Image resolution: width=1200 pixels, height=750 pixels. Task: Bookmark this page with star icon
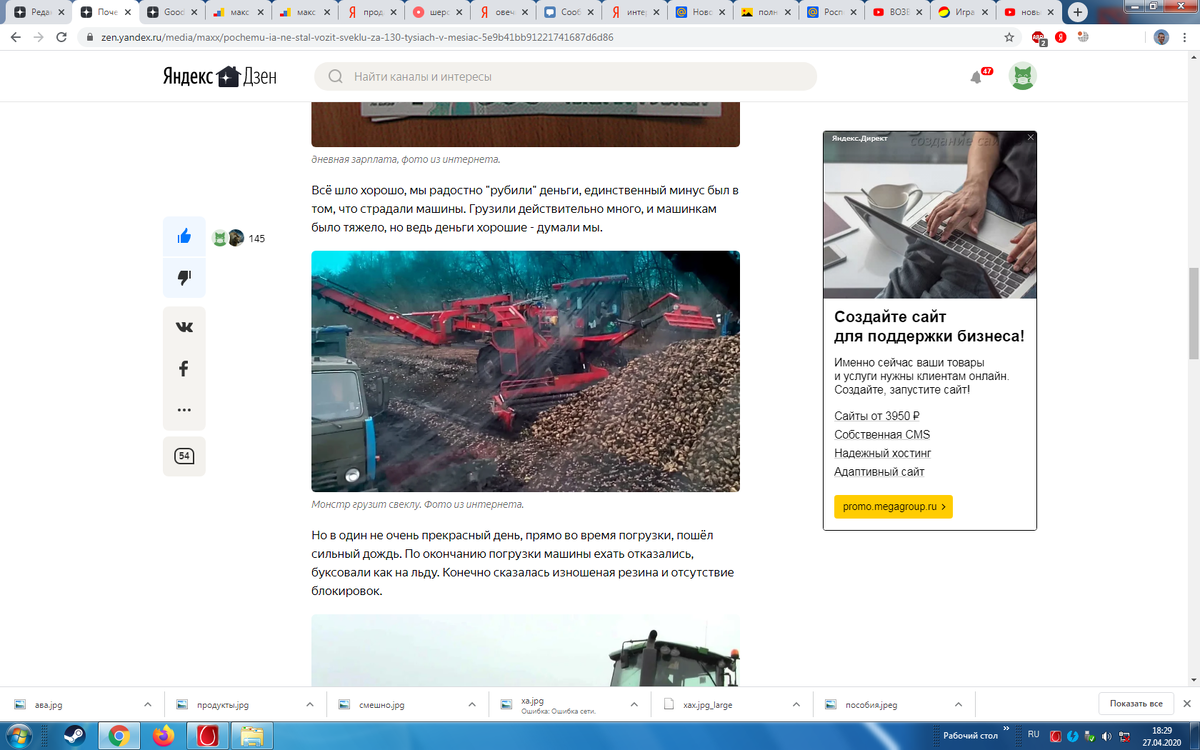click(1009, 37)
